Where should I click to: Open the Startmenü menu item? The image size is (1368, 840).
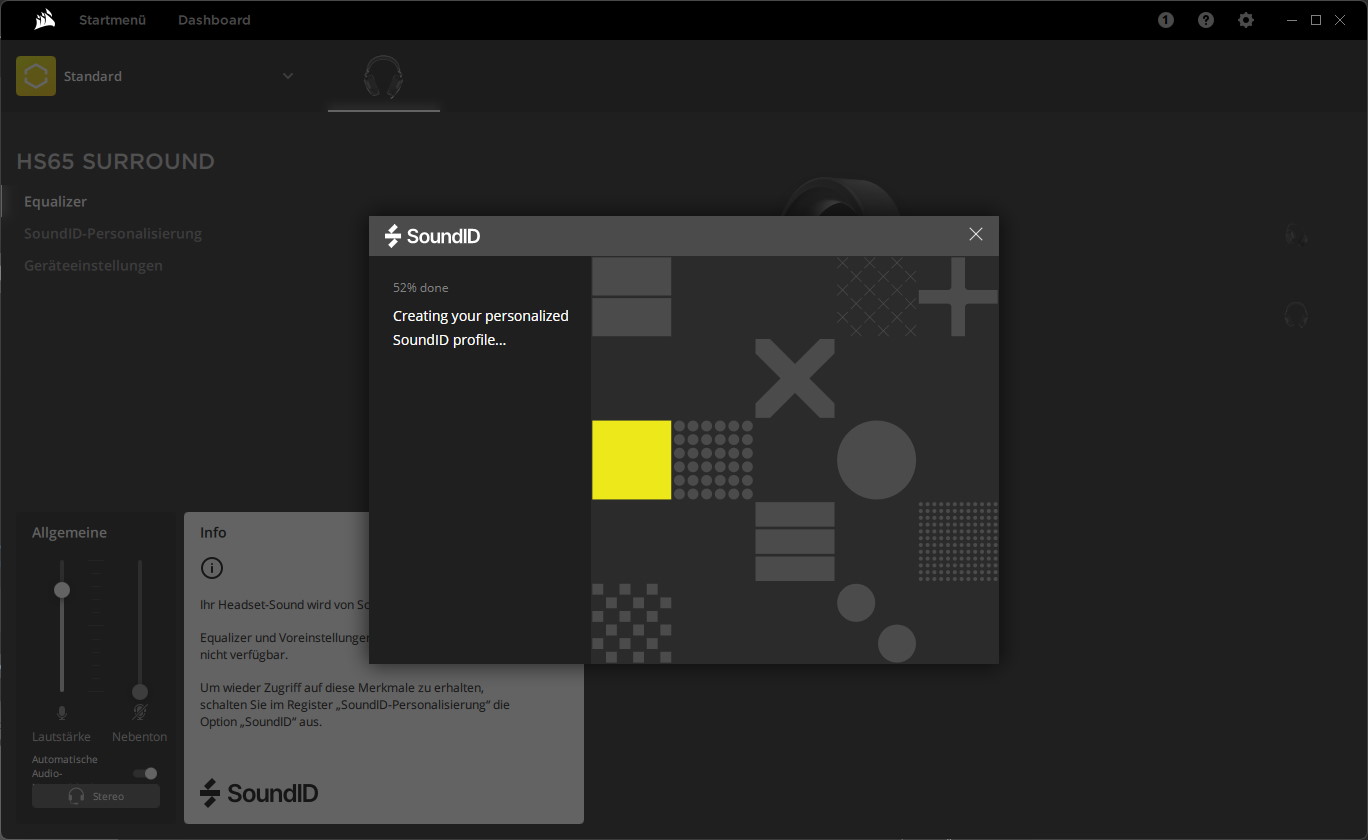point(112,20)
